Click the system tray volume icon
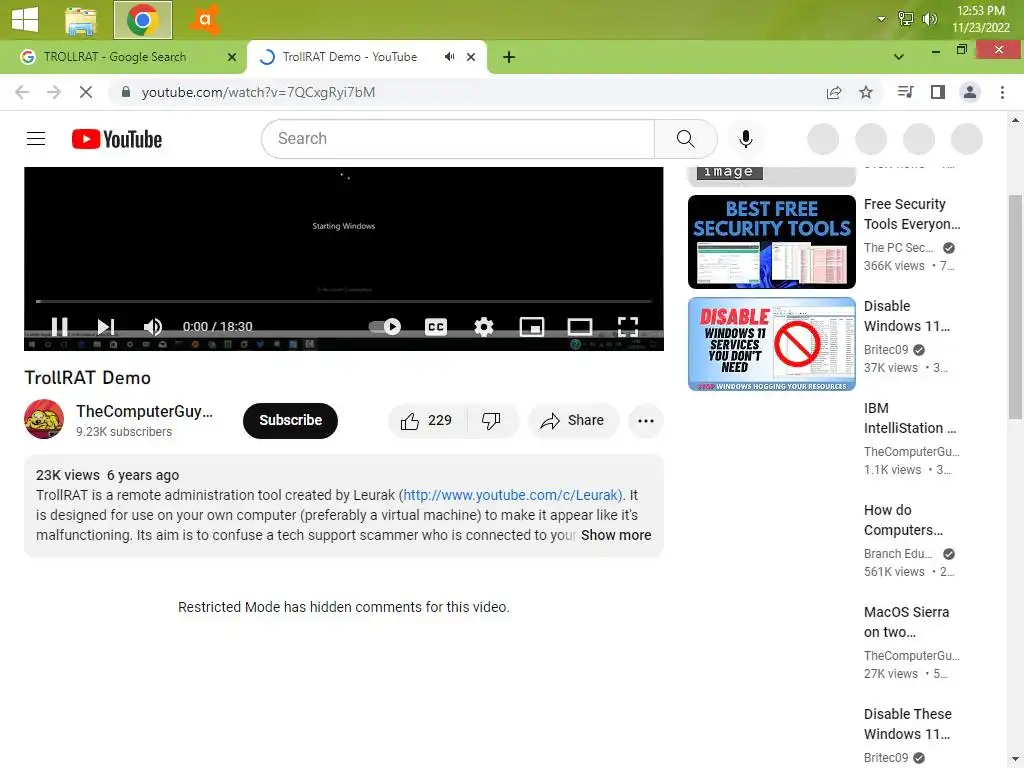The width and height of the screenshot is (1024, 768). [929, 19]
